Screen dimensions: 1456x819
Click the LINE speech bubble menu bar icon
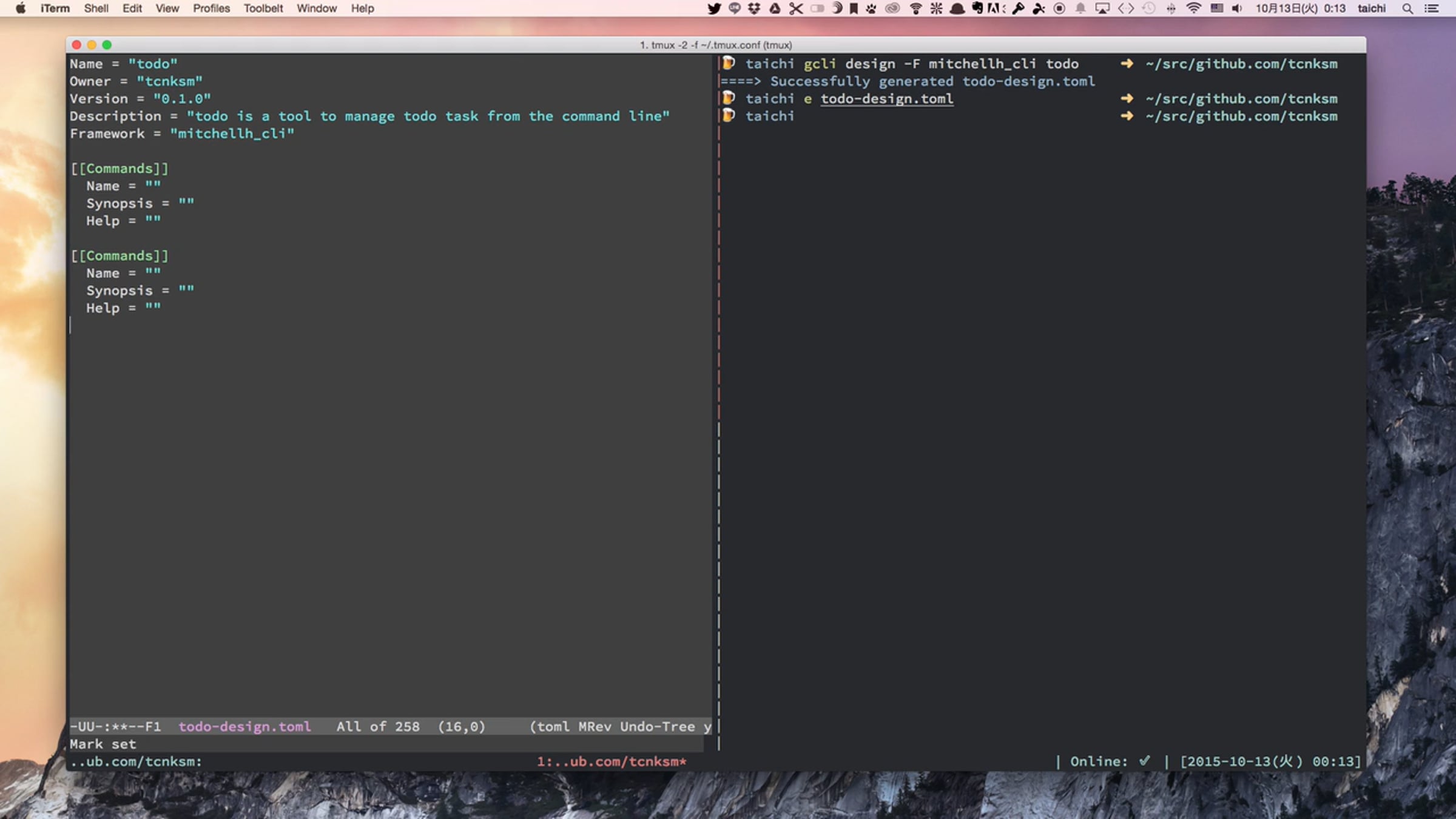point(734,8)
